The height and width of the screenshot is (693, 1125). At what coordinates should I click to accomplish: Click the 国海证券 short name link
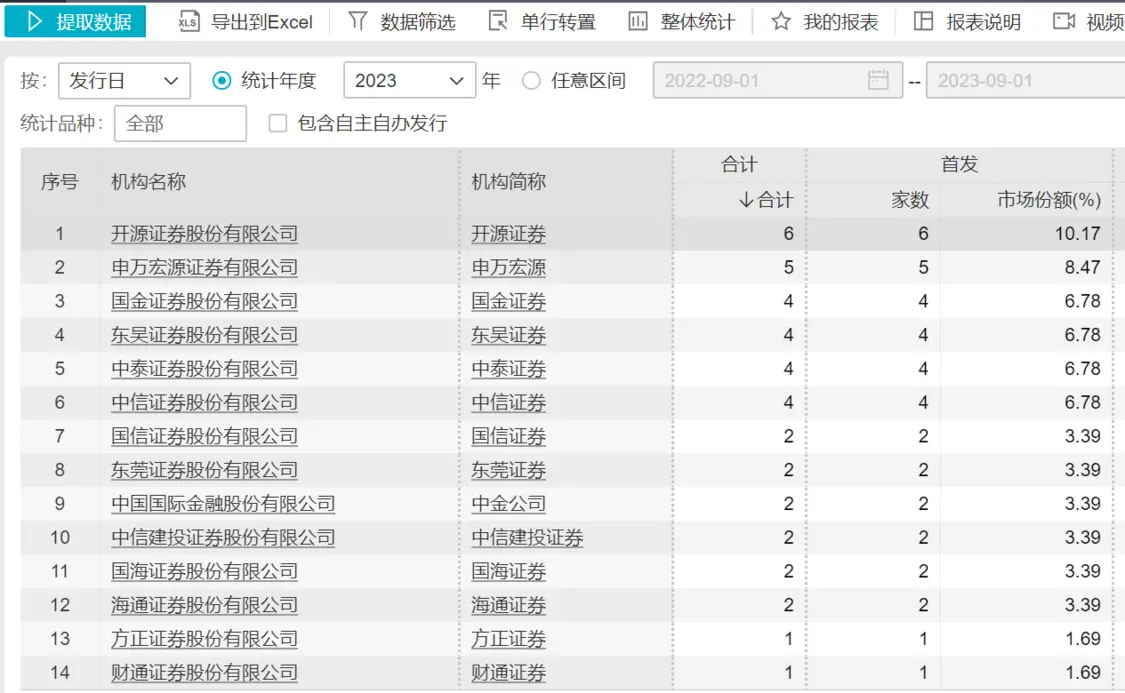click(509, 571)
